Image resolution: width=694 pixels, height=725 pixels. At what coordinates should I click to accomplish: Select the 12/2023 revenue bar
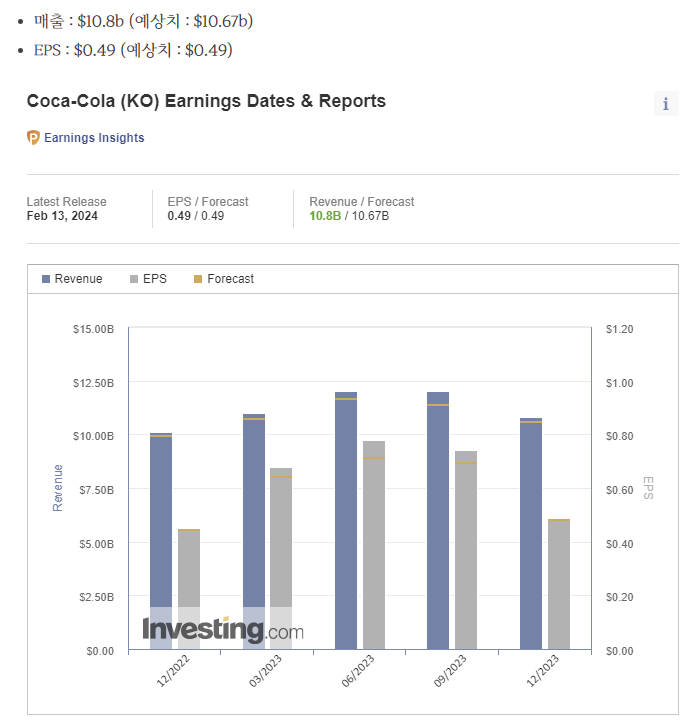pos(531,534)
